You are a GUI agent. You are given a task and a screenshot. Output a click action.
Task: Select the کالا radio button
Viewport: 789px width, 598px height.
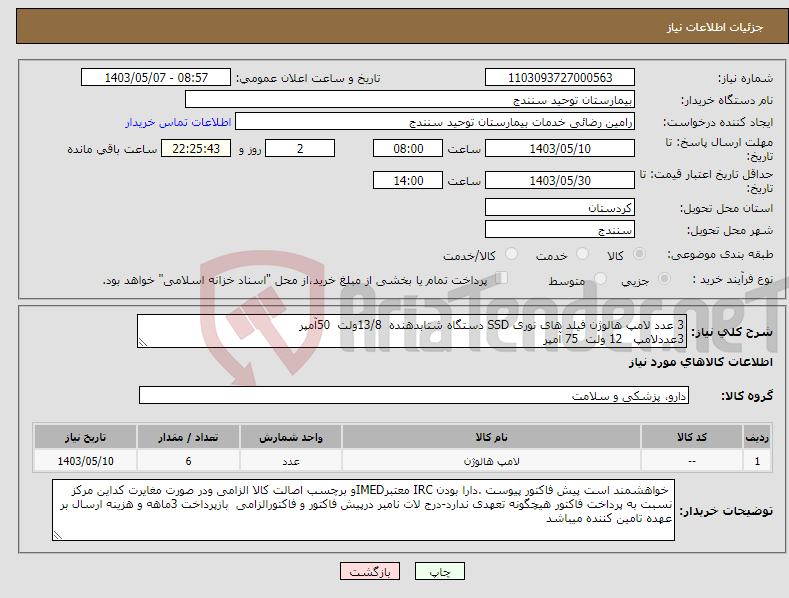tap(639, 254)
